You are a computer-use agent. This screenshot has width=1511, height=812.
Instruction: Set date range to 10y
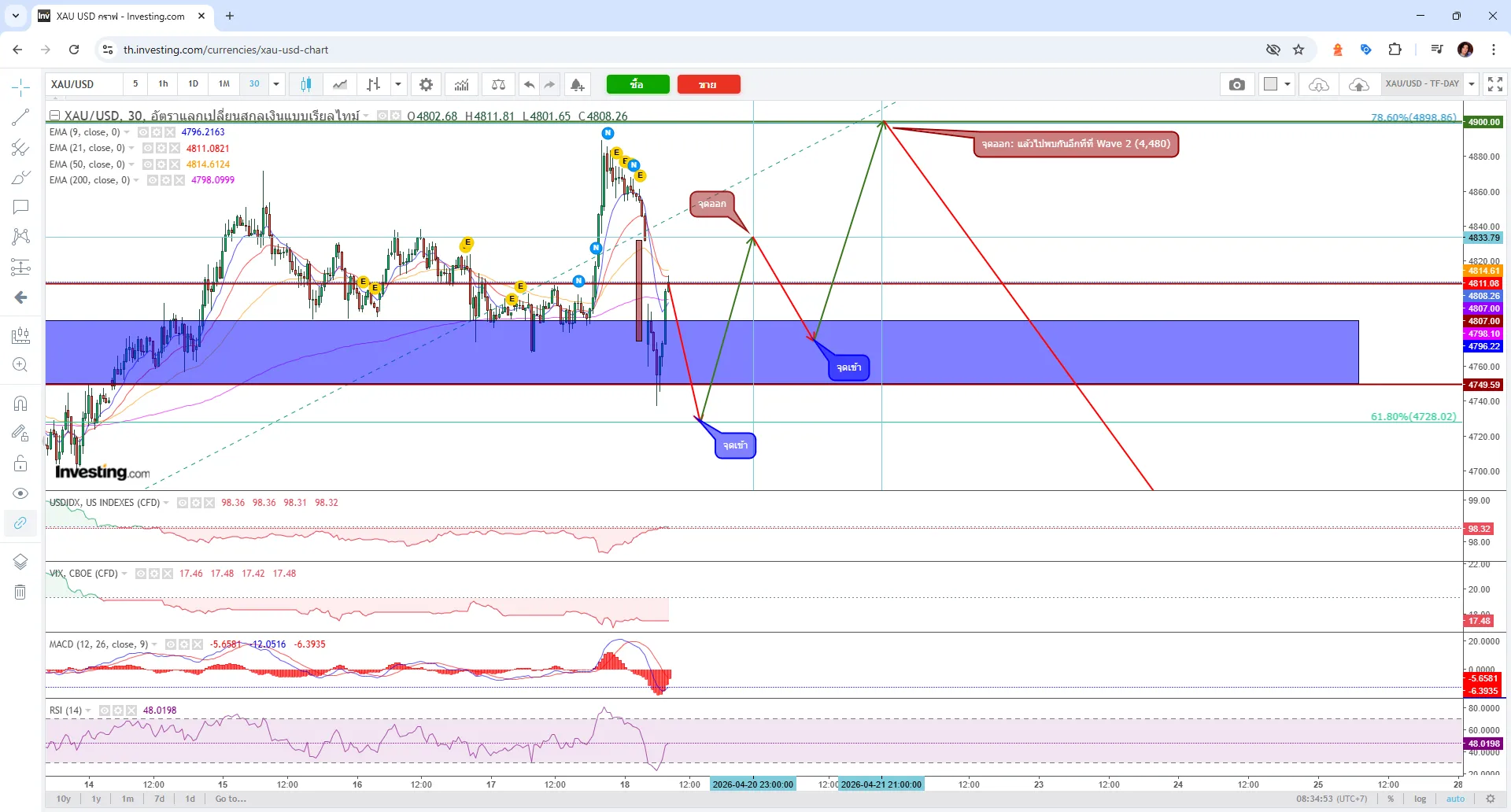pyautogui.click(x=64, y=799)
